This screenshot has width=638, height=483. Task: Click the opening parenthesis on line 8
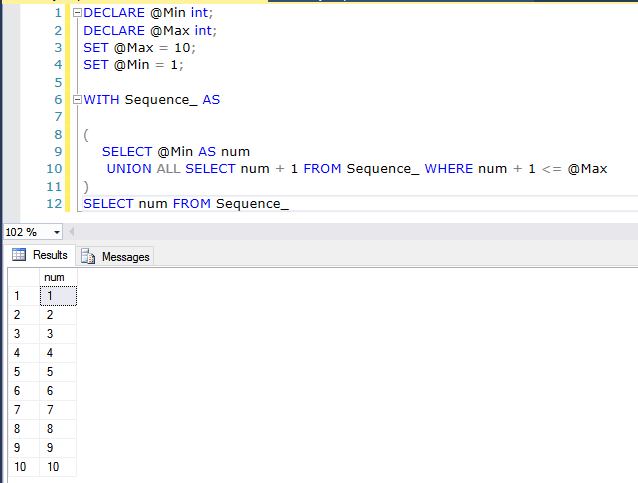pos(86,135)
